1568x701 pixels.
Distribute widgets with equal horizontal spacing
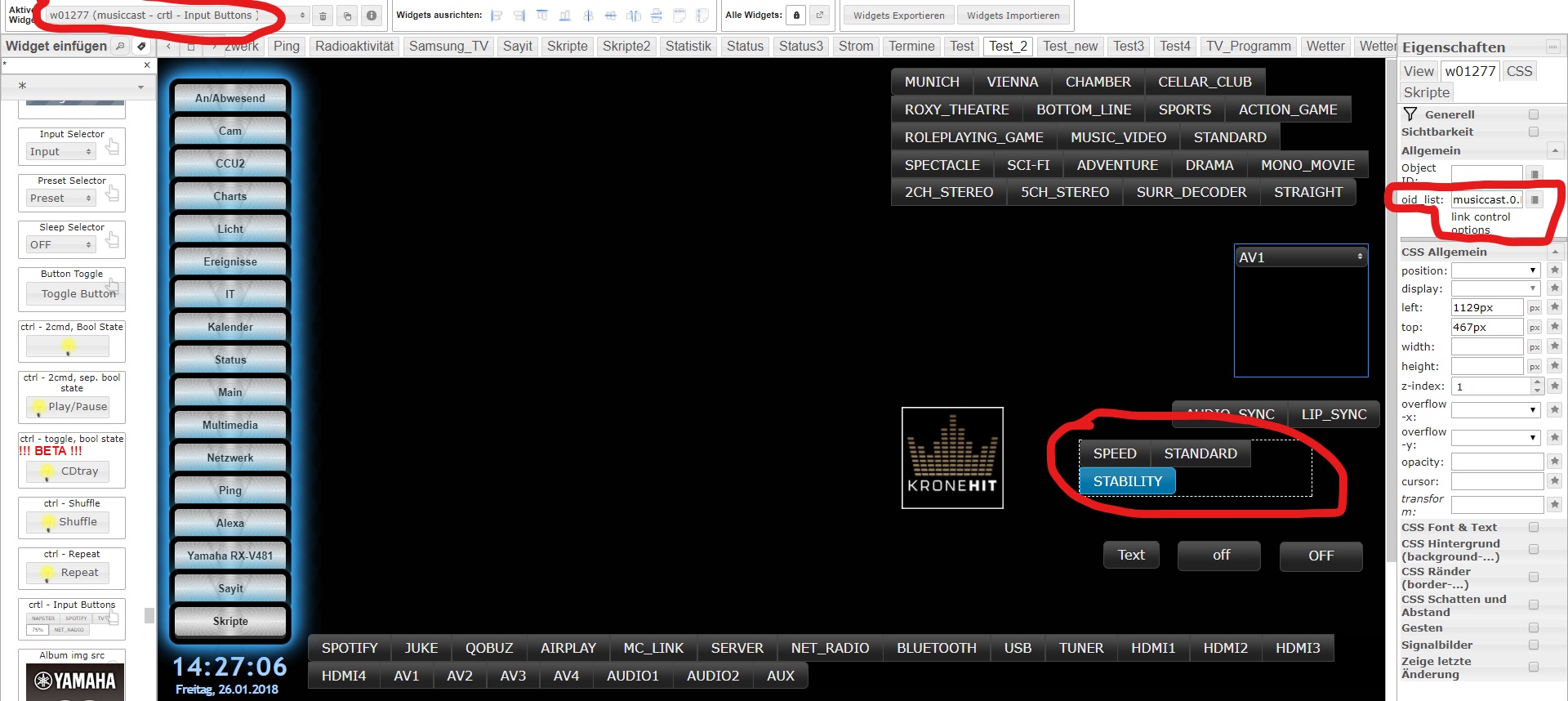pyautogui.click(x=634, y=16)
